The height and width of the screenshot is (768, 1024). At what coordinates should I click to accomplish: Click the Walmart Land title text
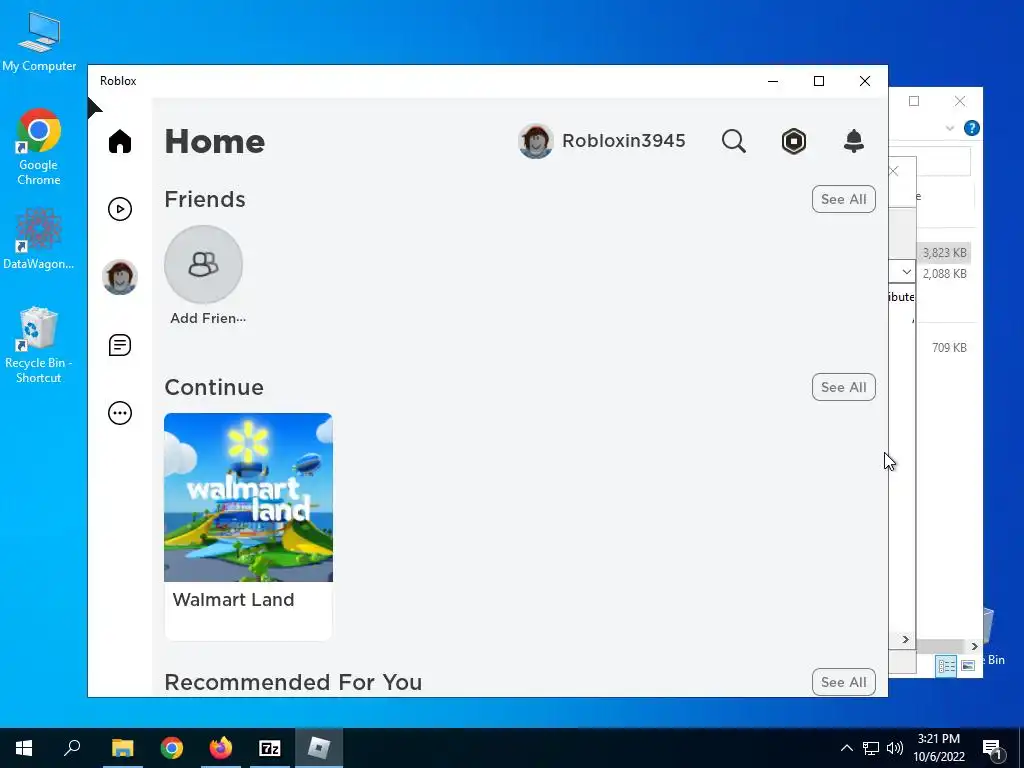[x=233, y=600]
